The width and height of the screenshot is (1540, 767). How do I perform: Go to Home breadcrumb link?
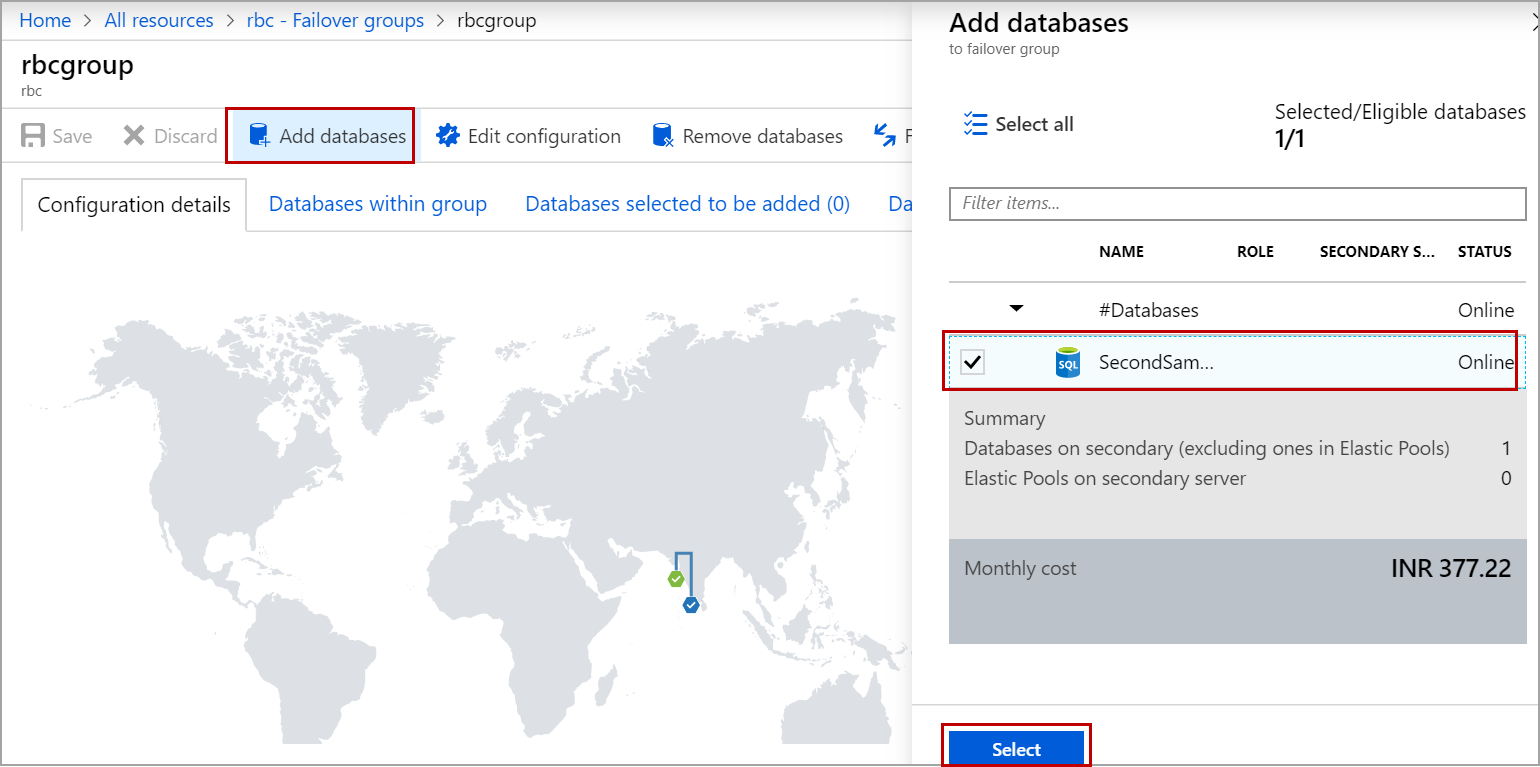coord(45,20)
